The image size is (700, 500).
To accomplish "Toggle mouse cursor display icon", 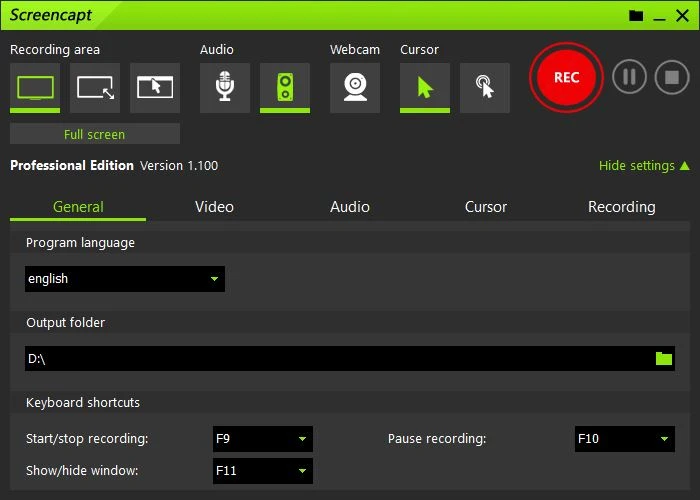I will 425,87.
